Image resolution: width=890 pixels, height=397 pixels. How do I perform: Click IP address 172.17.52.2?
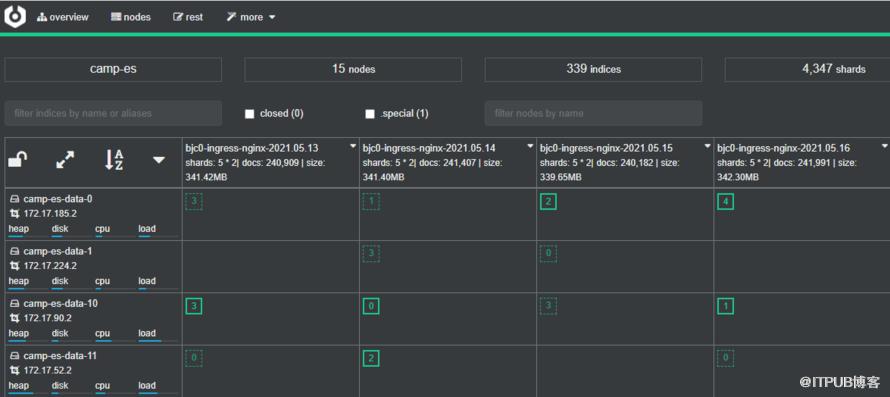coord(48,370)
